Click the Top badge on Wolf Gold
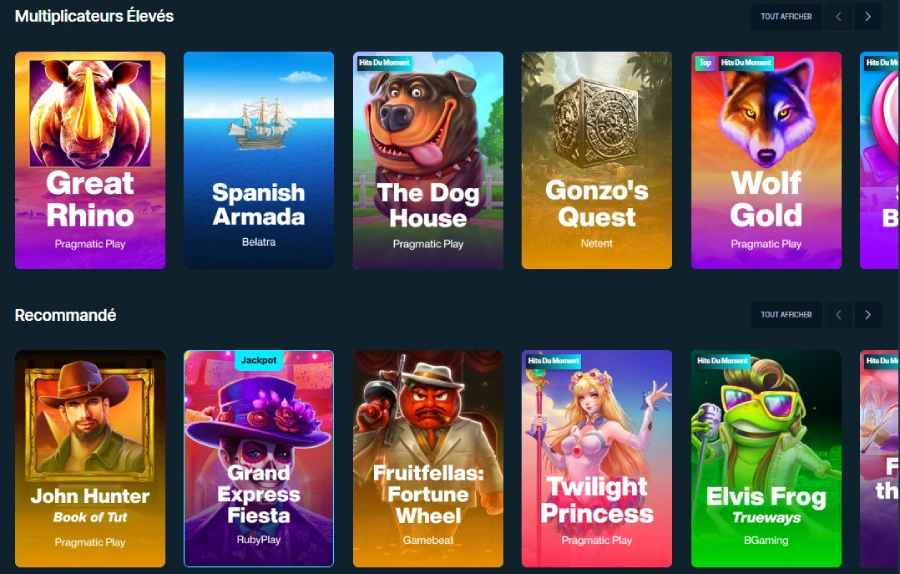Screen dimensions: 900x574 (705, 63)
